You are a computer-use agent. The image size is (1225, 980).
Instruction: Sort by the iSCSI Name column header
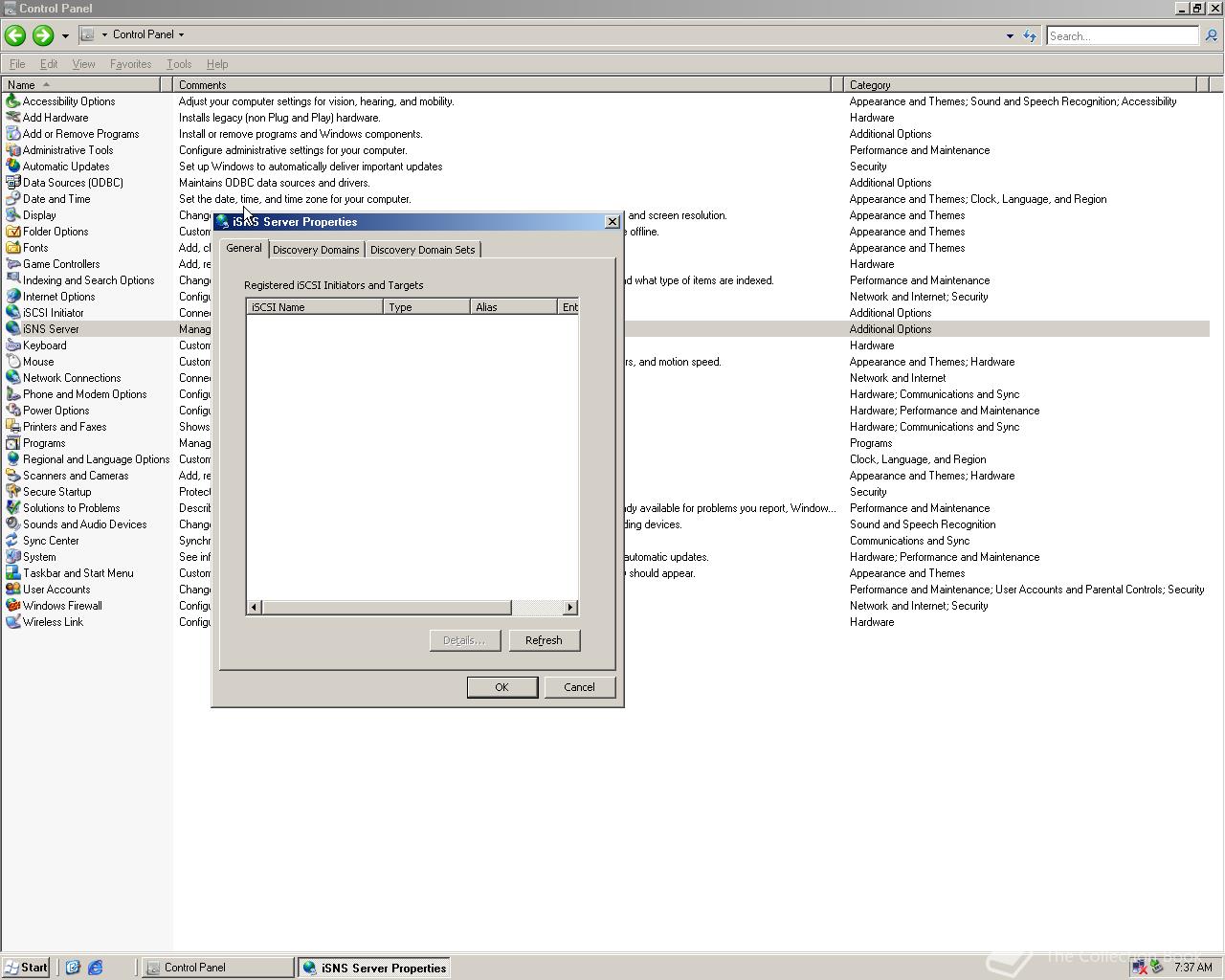[315, 307]
